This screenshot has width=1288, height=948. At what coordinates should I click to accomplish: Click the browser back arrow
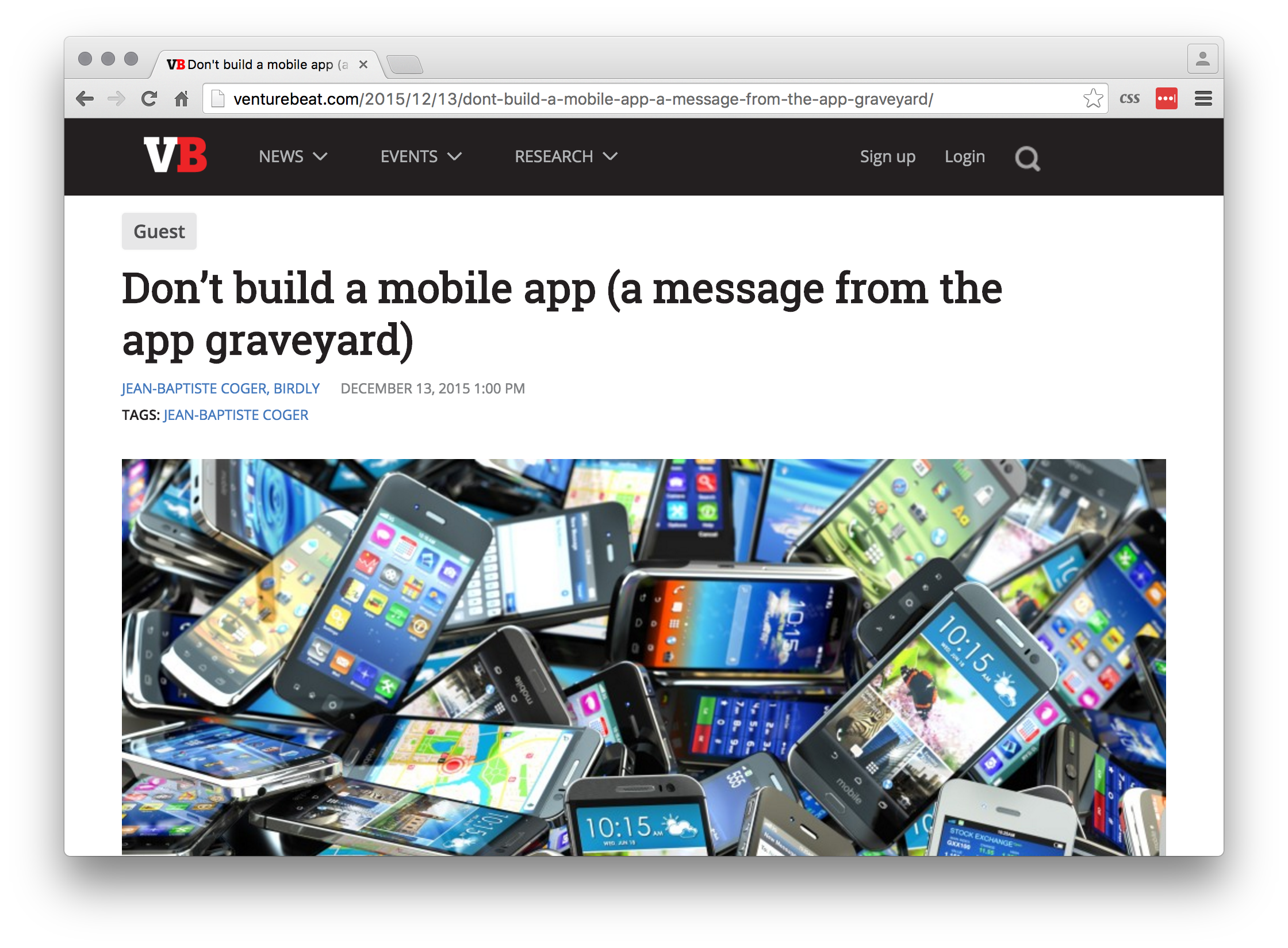point(85,98)
